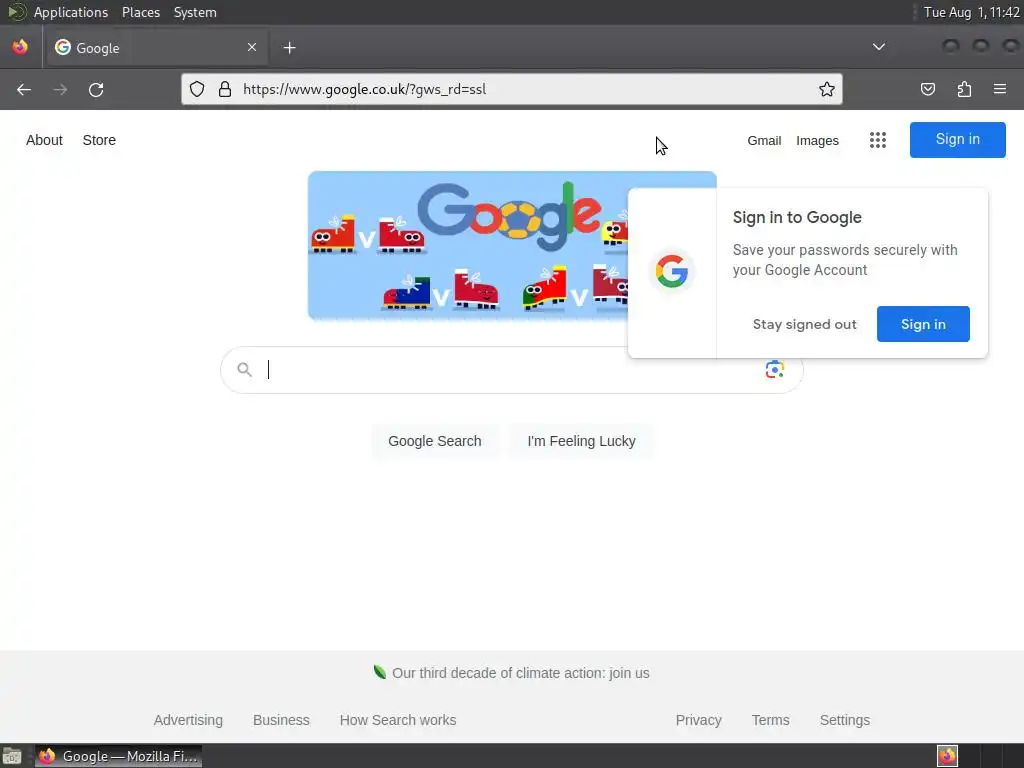1024x768 pixels.
Task: Search by image using the camera lens icon
Action: click(x=775, y=370)
